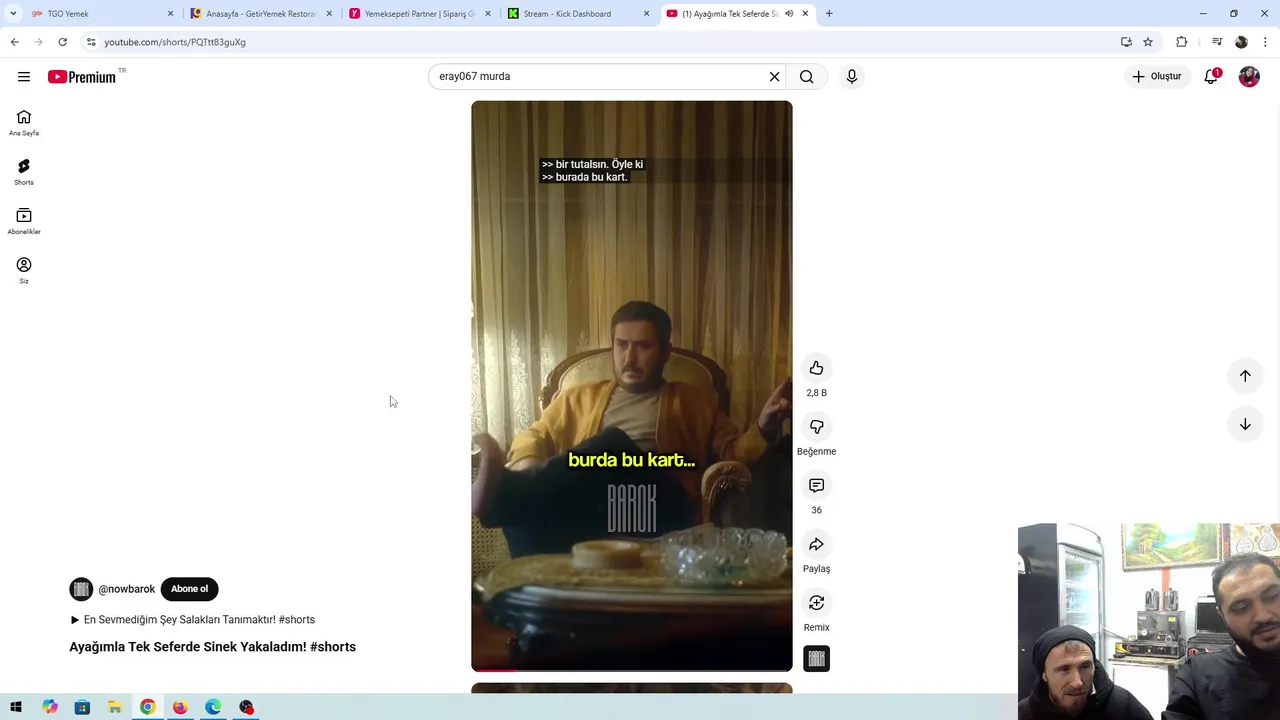Start voice search with the microphone
This screenshot has height=720, width=1280.
[852, 77]
